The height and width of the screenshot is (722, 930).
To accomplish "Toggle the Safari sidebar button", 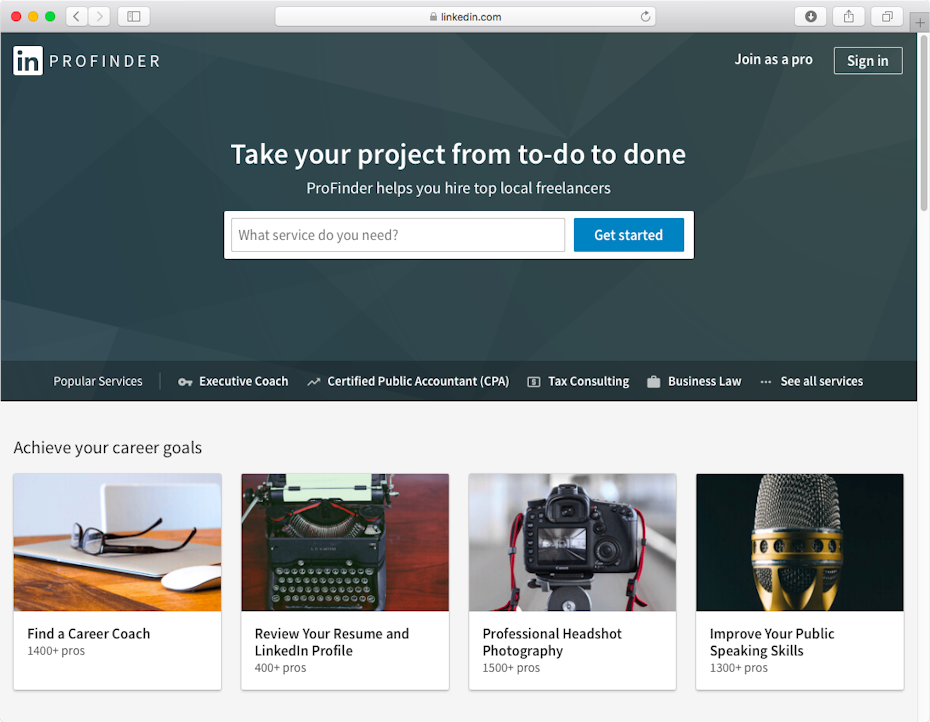I will click(x=133, y=16).
